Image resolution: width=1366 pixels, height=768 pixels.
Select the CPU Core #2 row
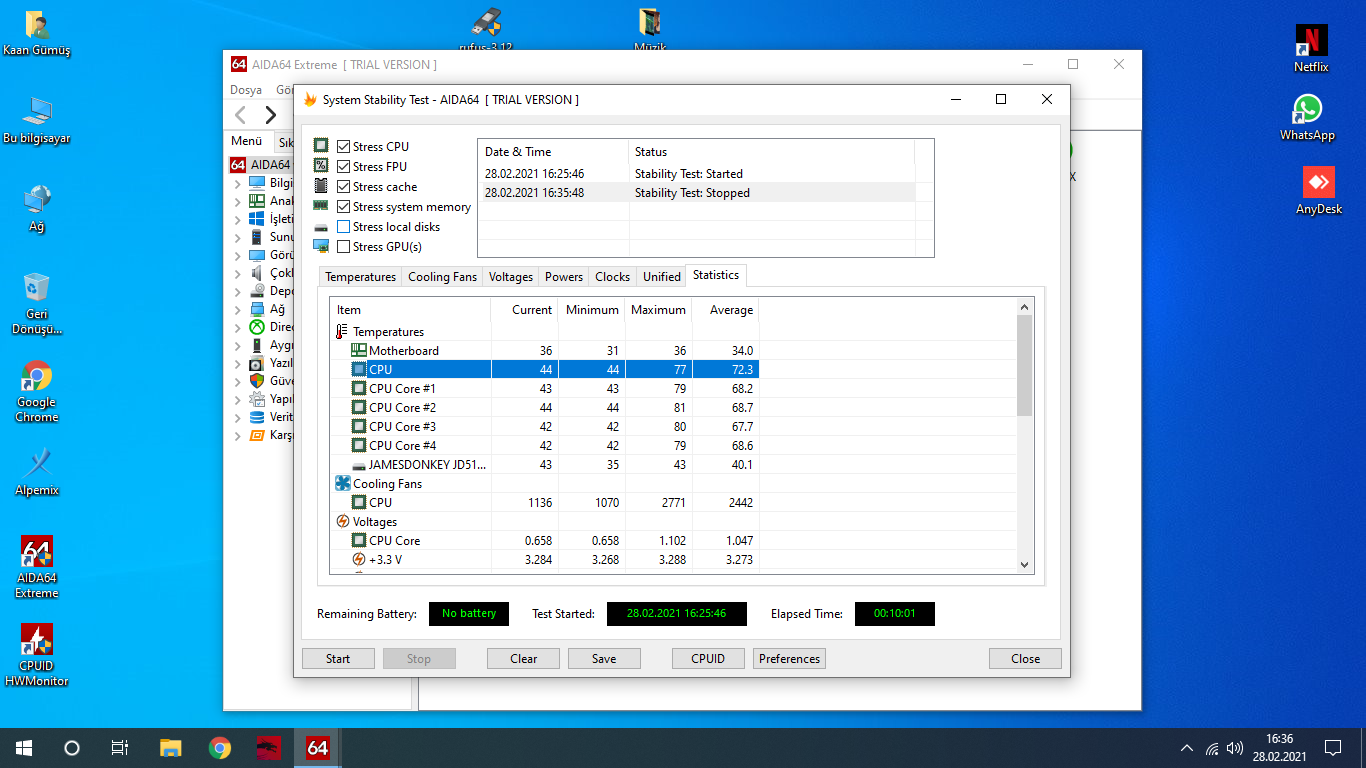pos(545,408)
